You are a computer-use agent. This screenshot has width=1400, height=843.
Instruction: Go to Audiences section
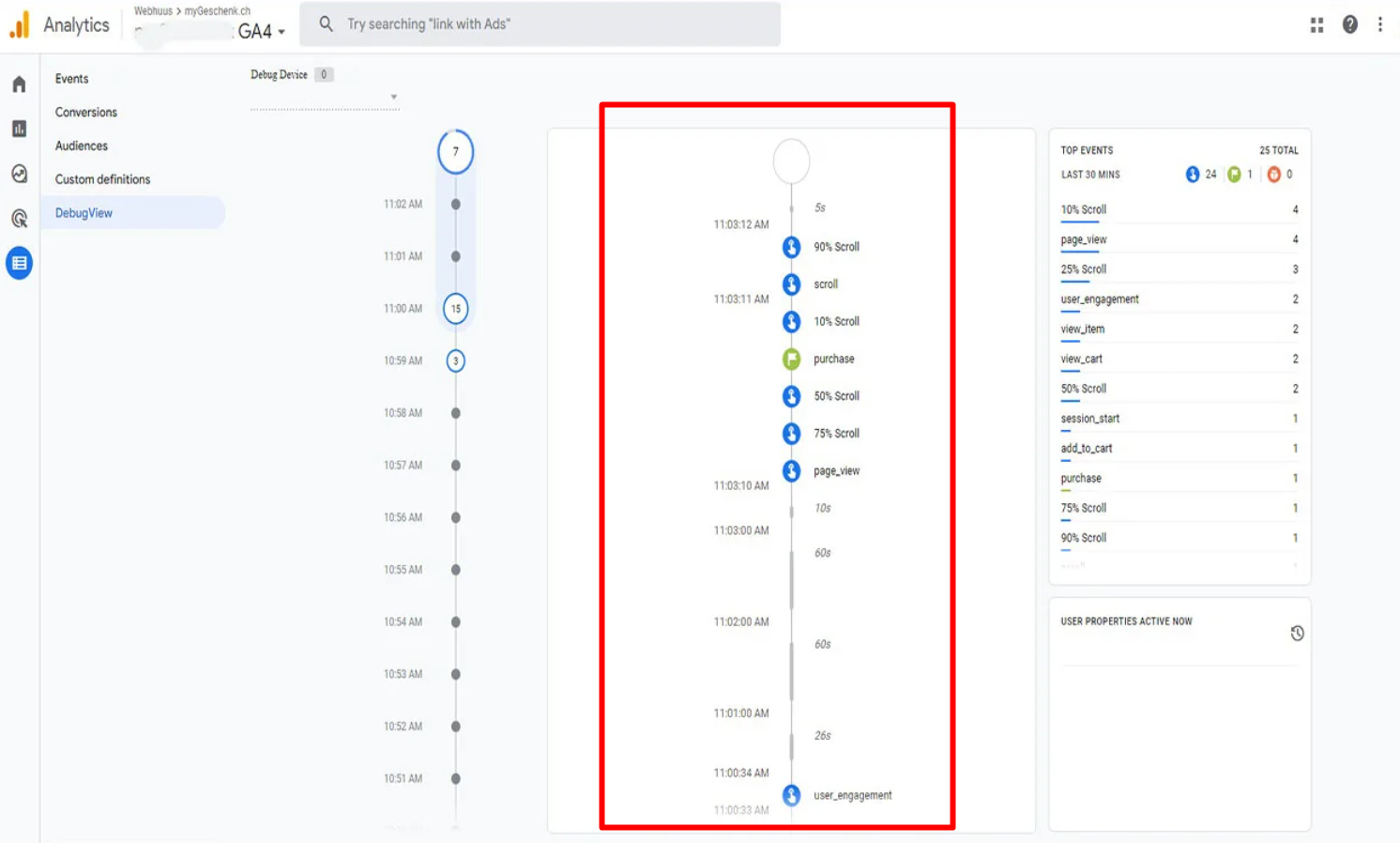[82, 146]
